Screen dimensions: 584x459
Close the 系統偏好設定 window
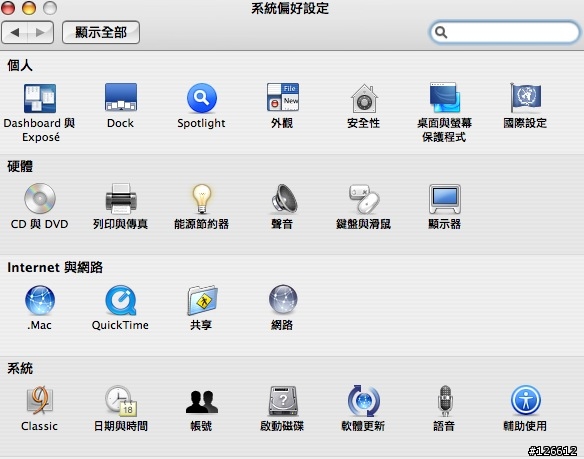click(8, 8)
